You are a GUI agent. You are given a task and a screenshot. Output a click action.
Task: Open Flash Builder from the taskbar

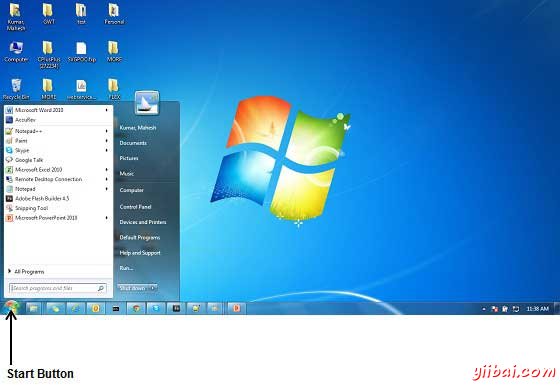click(176, 308)
